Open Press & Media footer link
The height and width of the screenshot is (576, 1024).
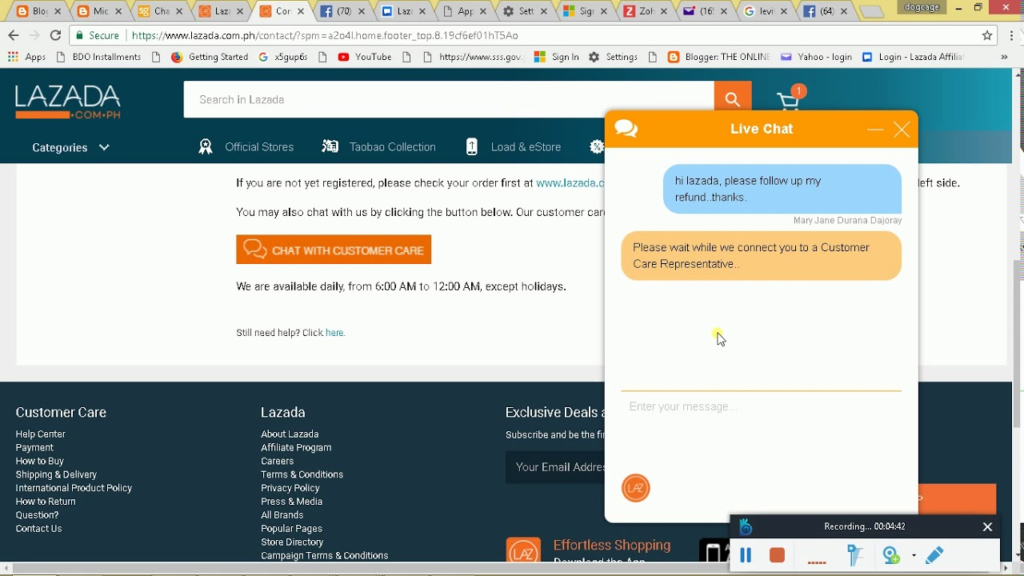(291, 502)
